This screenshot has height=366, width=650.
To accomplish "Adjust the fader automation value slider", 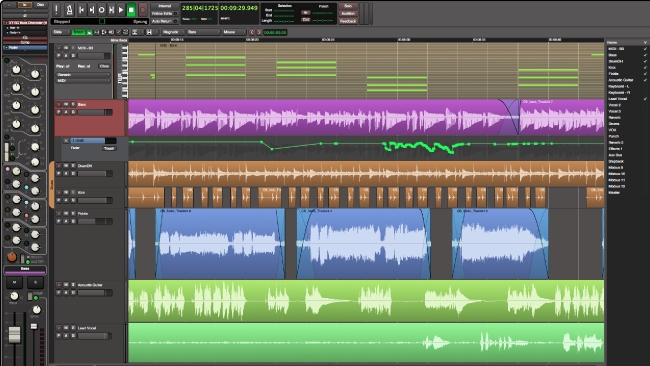I will tap(93, 141).
